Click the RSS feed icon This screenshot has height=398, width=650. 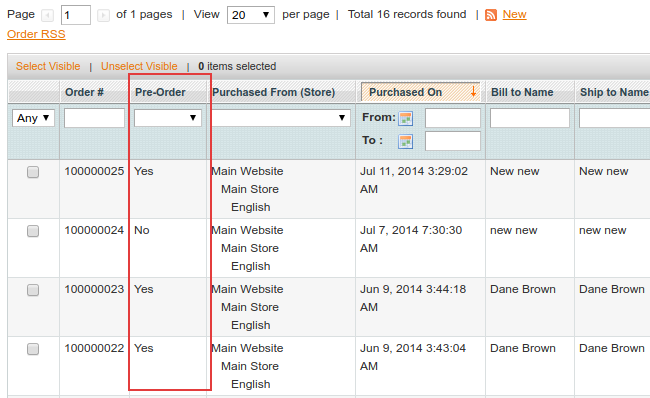click(491, 15)
